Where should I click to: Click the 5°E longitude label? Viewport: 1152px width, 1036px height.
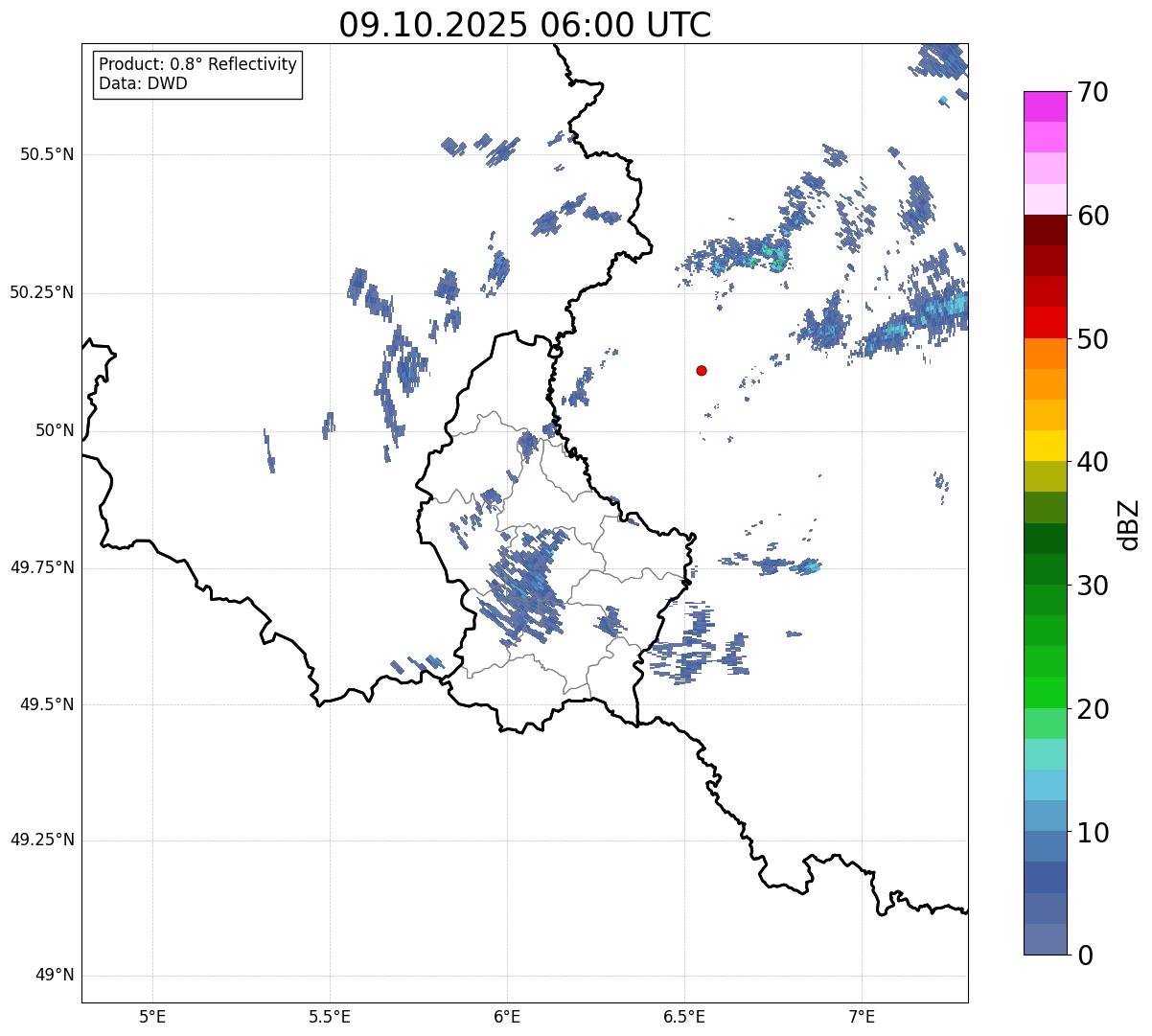click(152, 1016)
